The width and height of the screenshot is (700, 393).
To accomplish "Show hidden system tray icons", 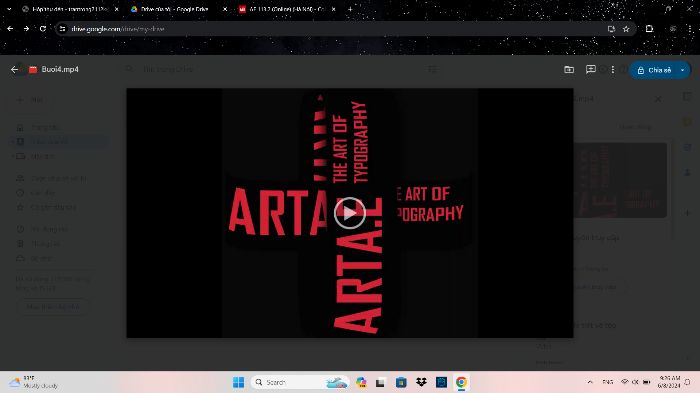I will point(590,382).
